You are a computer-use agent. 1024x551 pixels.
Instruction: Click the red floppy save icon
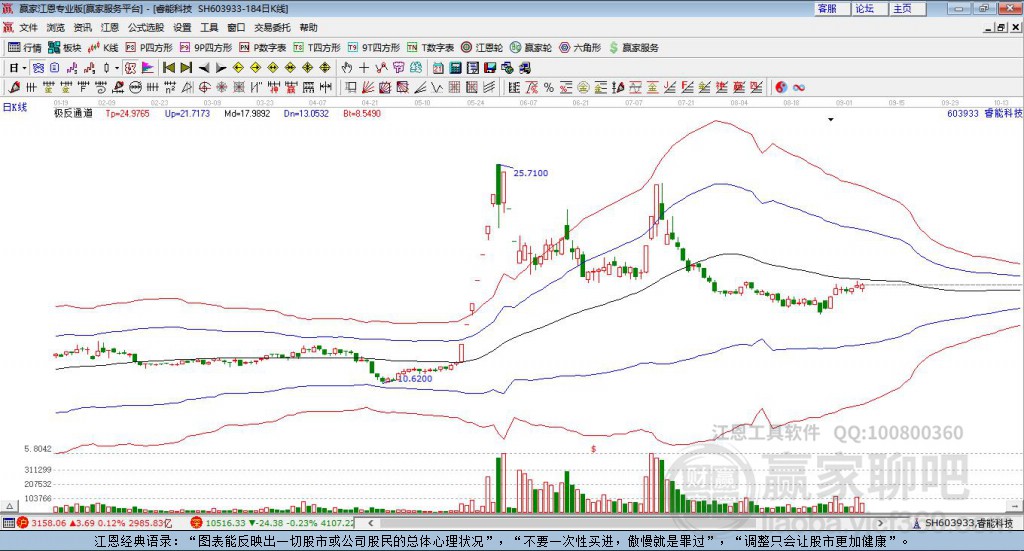point(490,68)
